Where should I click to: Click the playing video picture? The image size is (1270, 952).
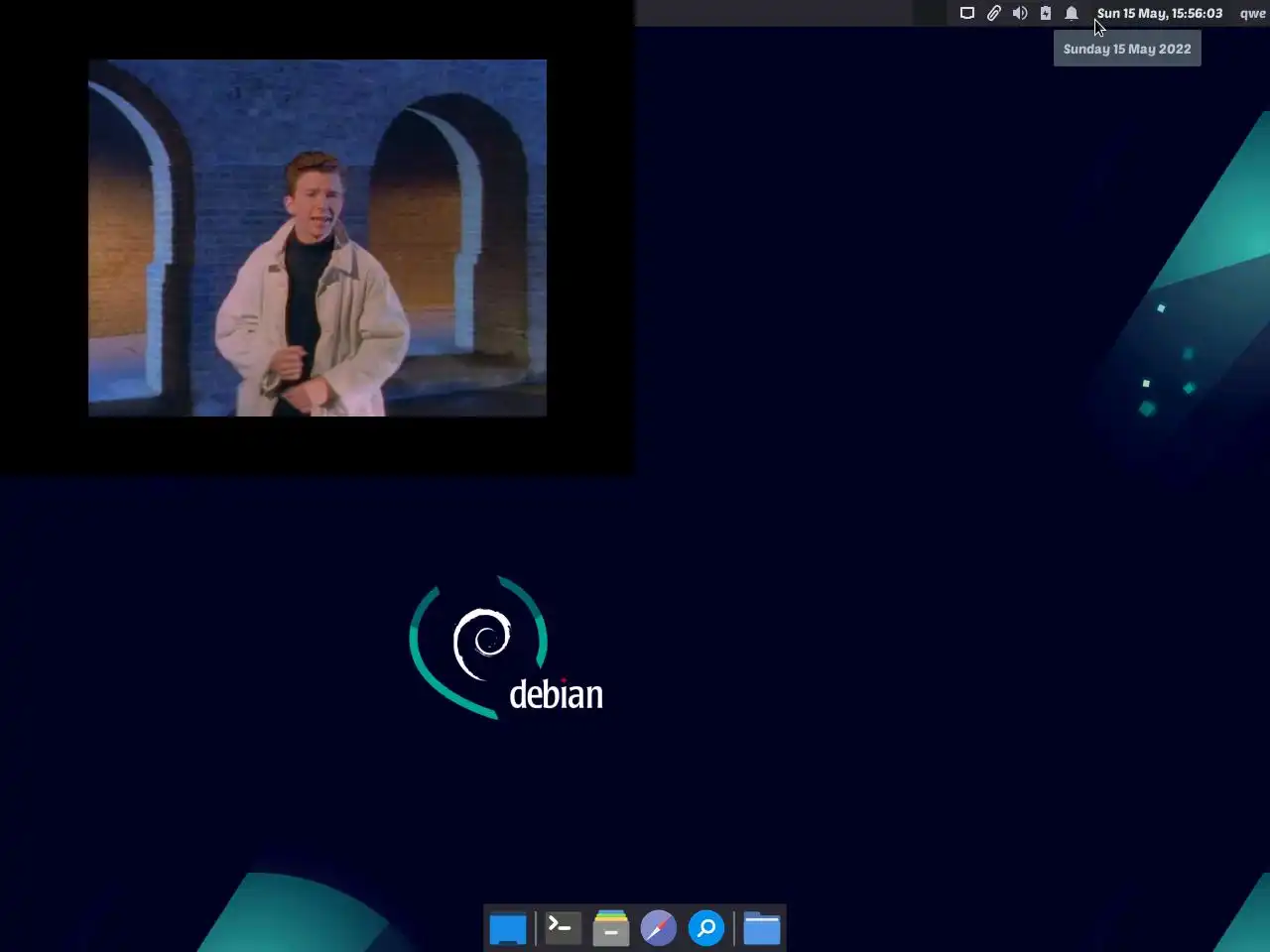[317, 238]
